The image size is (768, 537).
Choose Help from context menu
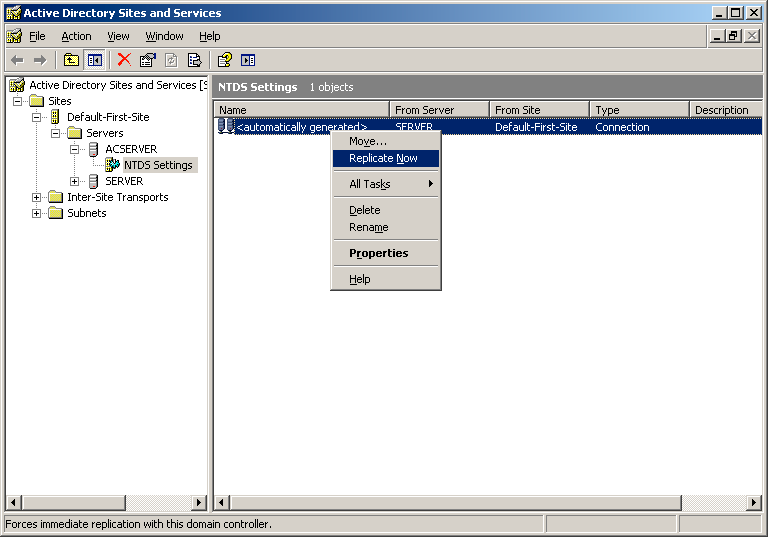tap(386, 279)
